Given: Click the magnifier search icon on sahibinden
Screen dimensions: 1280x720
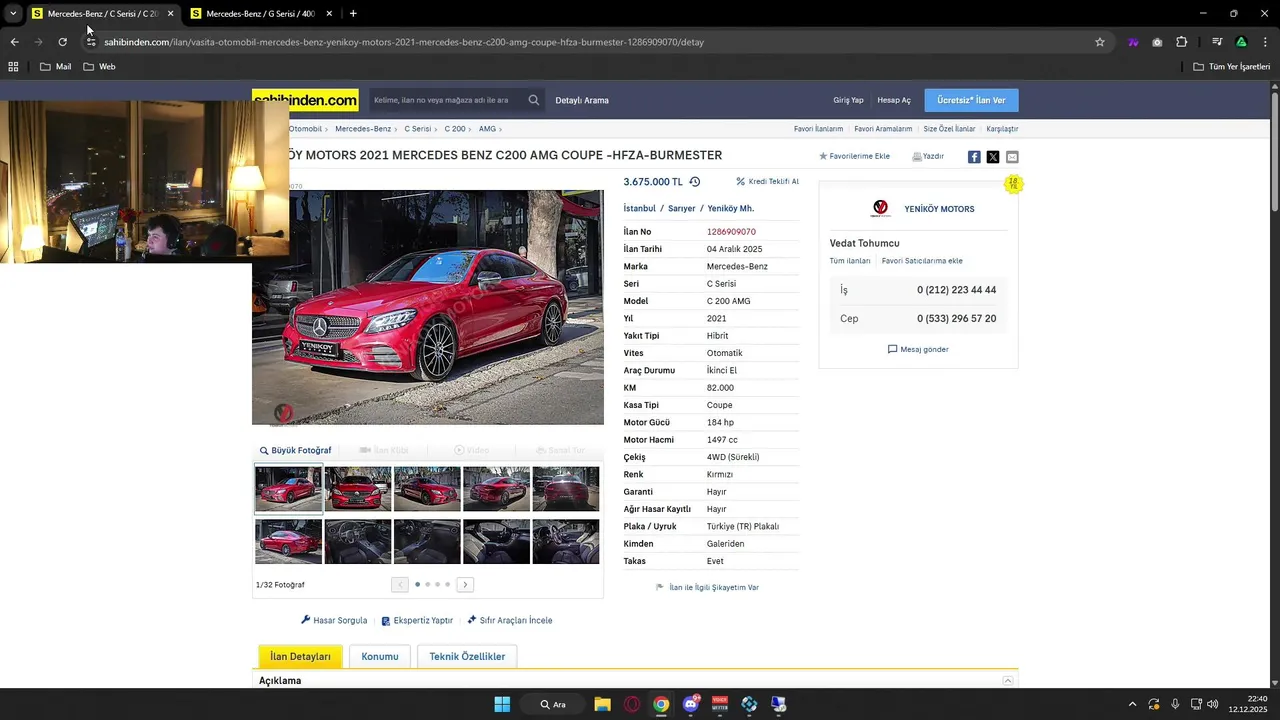Looking at the screenshot, I should click(x=534, y=100).
